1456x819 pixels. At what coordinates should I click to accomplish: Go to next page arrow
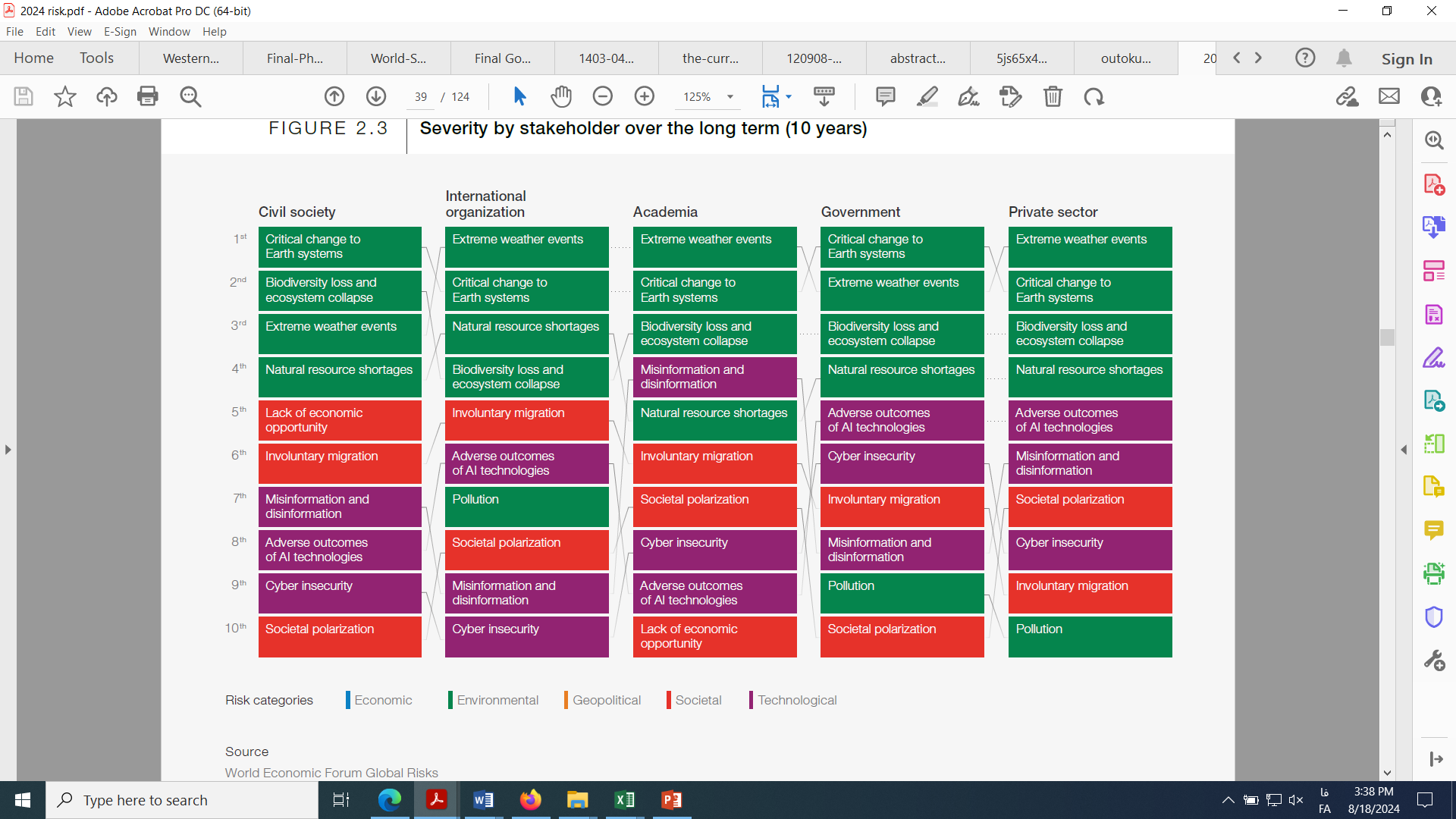(x=376, y=96)
